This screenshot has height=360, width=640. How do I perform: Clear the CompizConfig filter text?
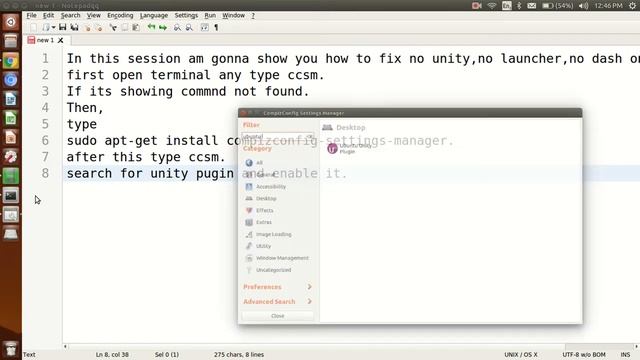pos(310,136)
